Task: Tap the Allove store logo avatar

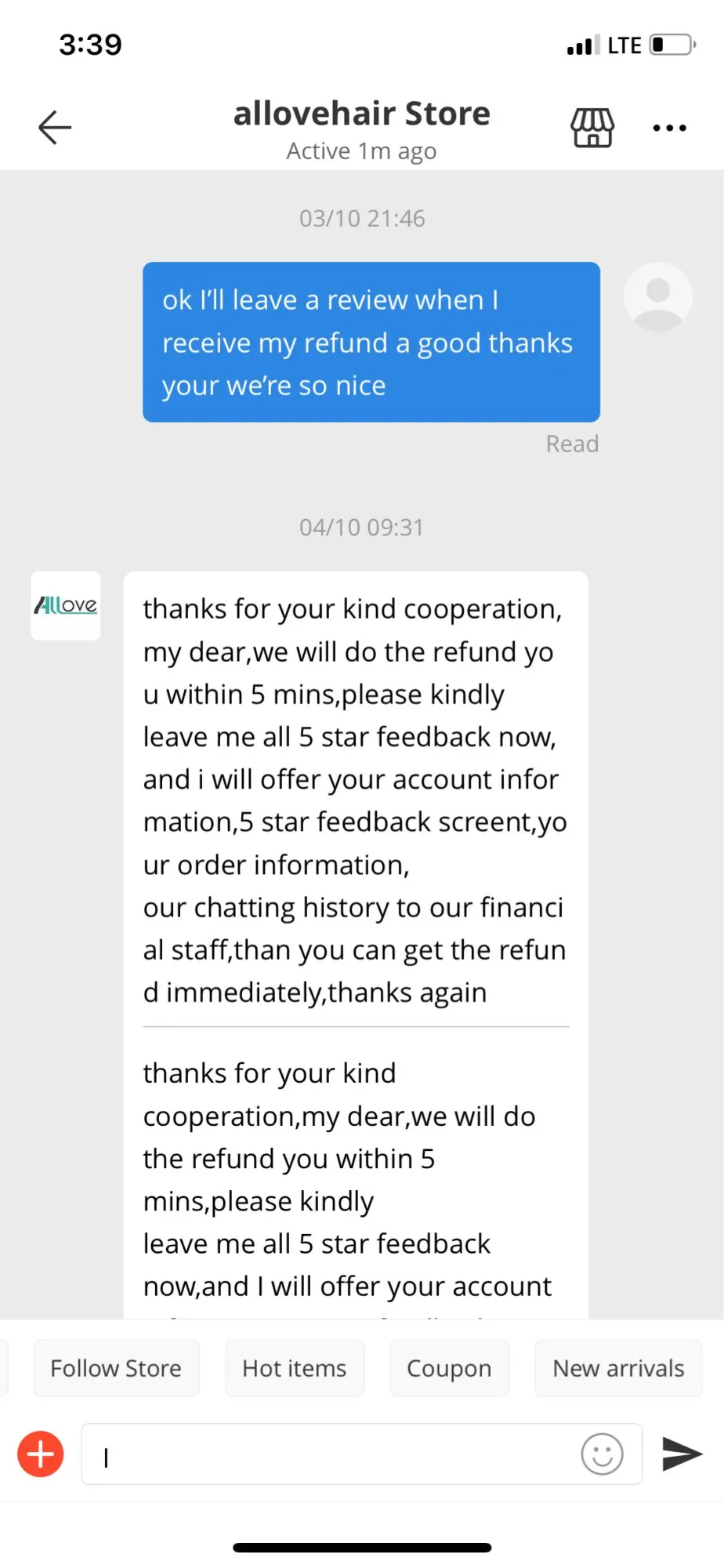Action: pyautogui.click(x=66, y=605)
